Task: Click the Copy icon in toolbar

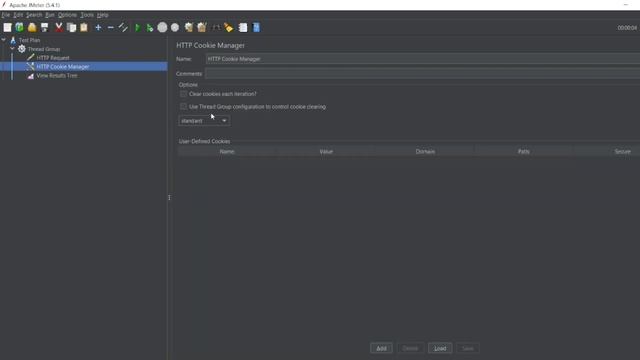Action: tap(71, 27)
